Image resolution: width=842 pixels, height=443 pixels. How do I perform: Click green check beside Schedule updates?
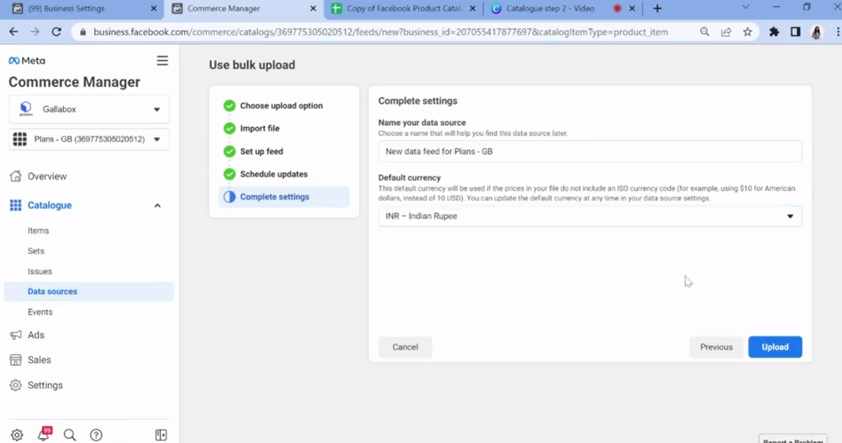coord(229,174)
